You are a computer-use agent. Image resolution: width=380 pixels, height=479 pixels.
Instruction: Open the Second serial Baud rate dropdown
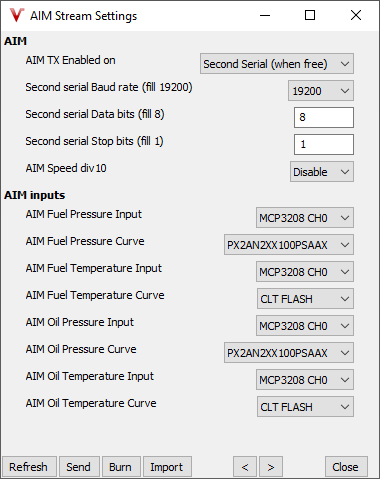(x=321, y=91)
